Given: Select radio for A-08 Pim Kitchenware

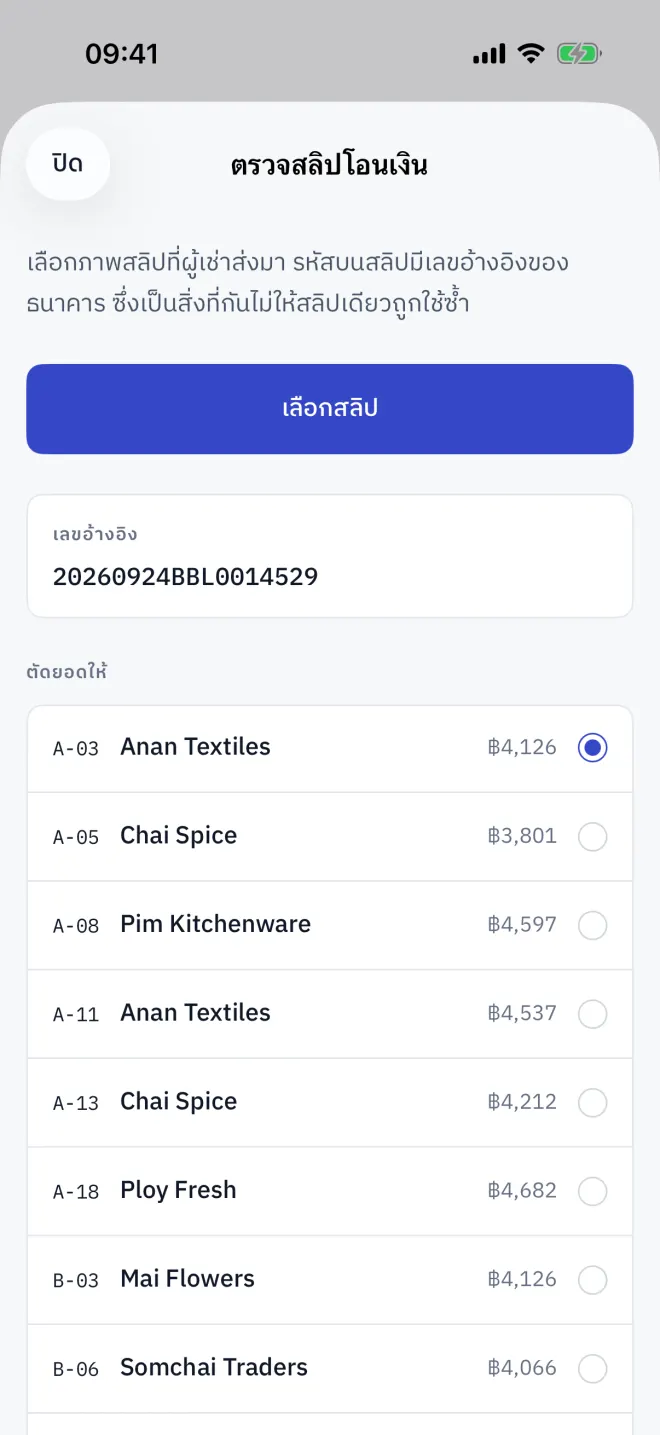Looking at the screenshot, I should [x=593, y=925].
